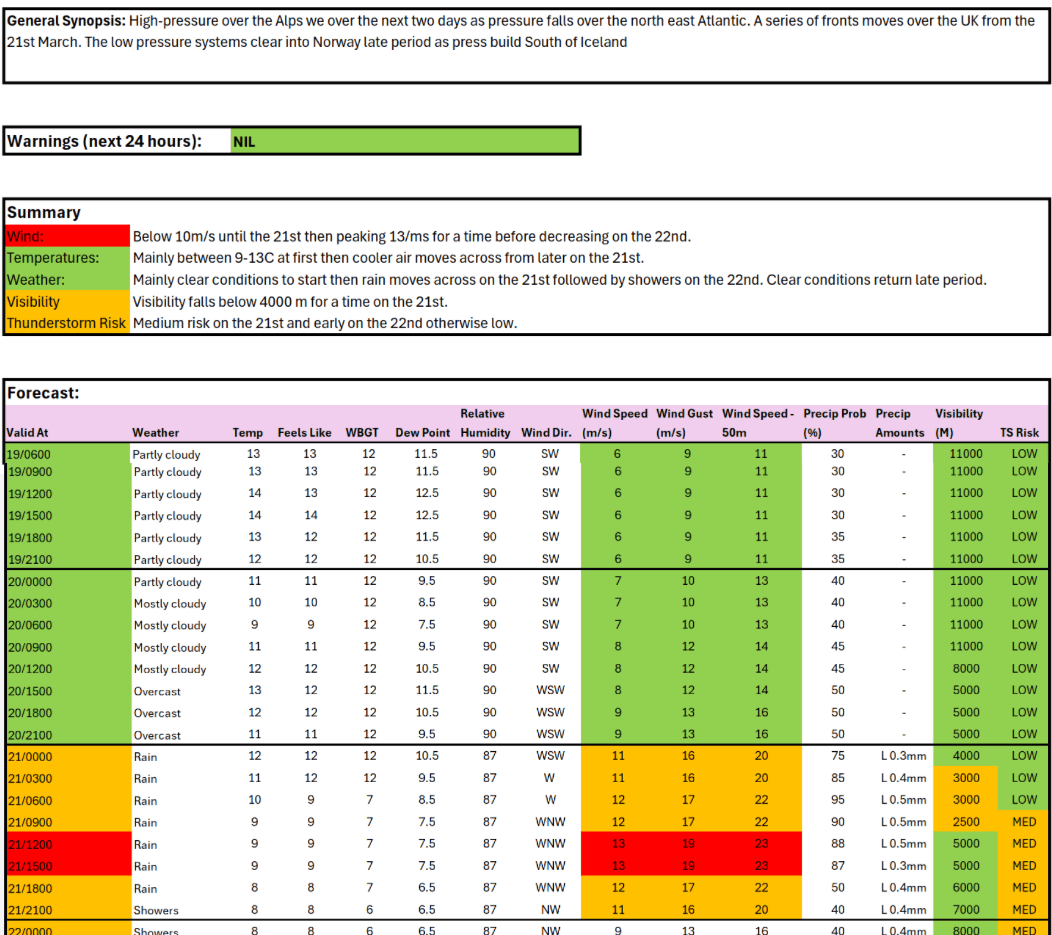
Task: Select Showers weather cell in 21/2100 row
Action: click(156, 910)
